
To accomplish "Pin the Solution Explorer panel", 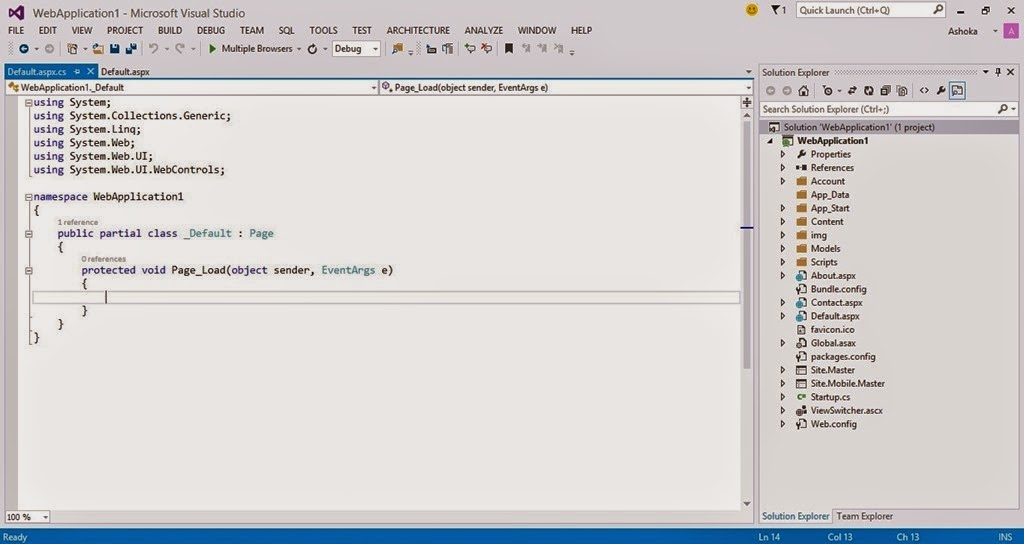I will tap(998, 72).
